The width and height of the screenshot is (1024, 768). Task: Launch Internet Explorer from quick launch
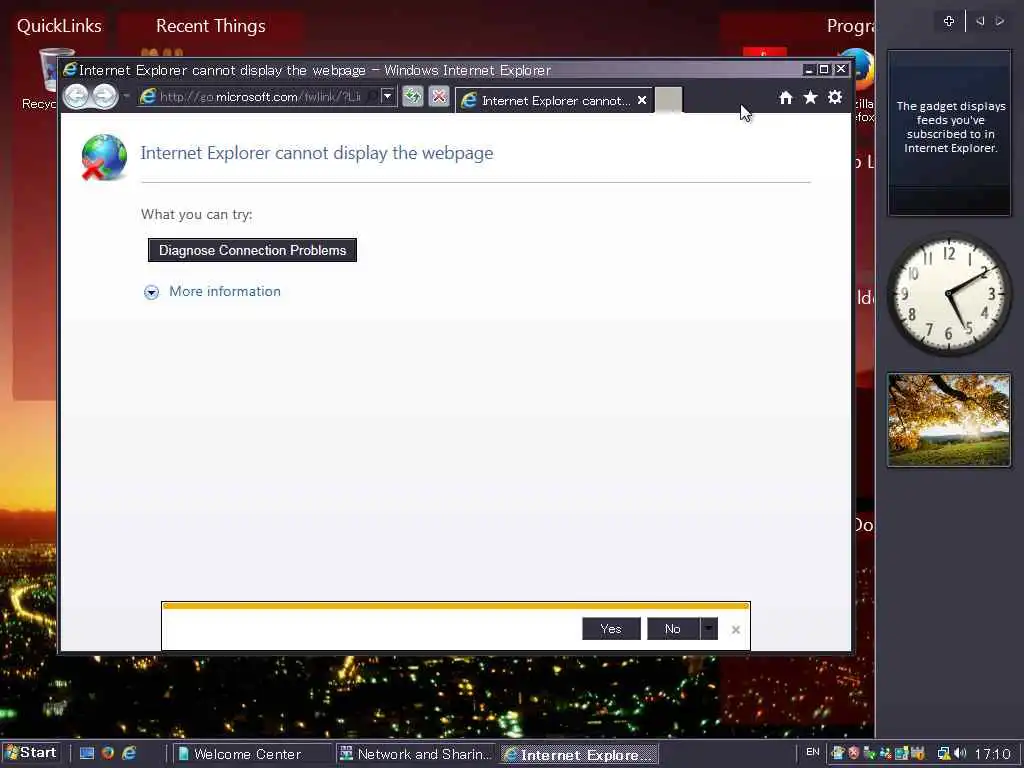pyautogui.click(x=129, y=753)
